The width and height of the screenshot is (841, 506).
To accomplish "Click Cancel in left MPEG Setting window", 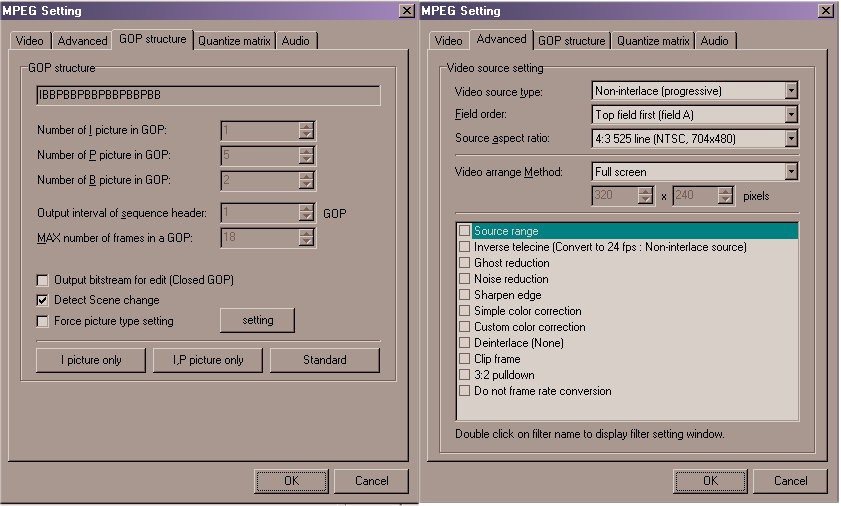I will point(372,481).
